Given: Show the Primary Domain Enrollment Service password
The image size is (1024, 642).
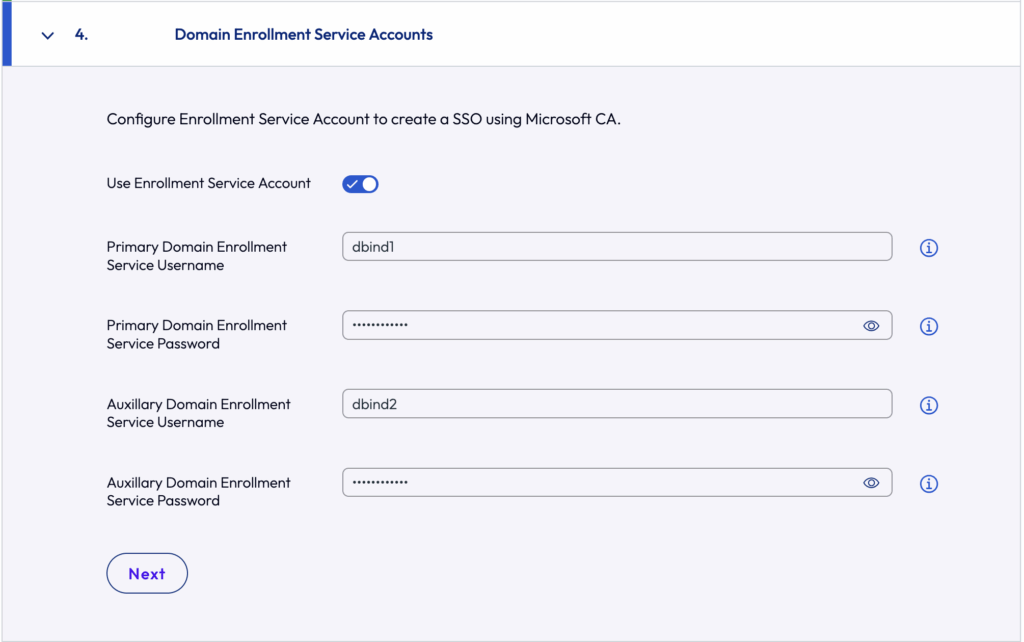Looking at the screenshot, I should (x=871, y=326).
